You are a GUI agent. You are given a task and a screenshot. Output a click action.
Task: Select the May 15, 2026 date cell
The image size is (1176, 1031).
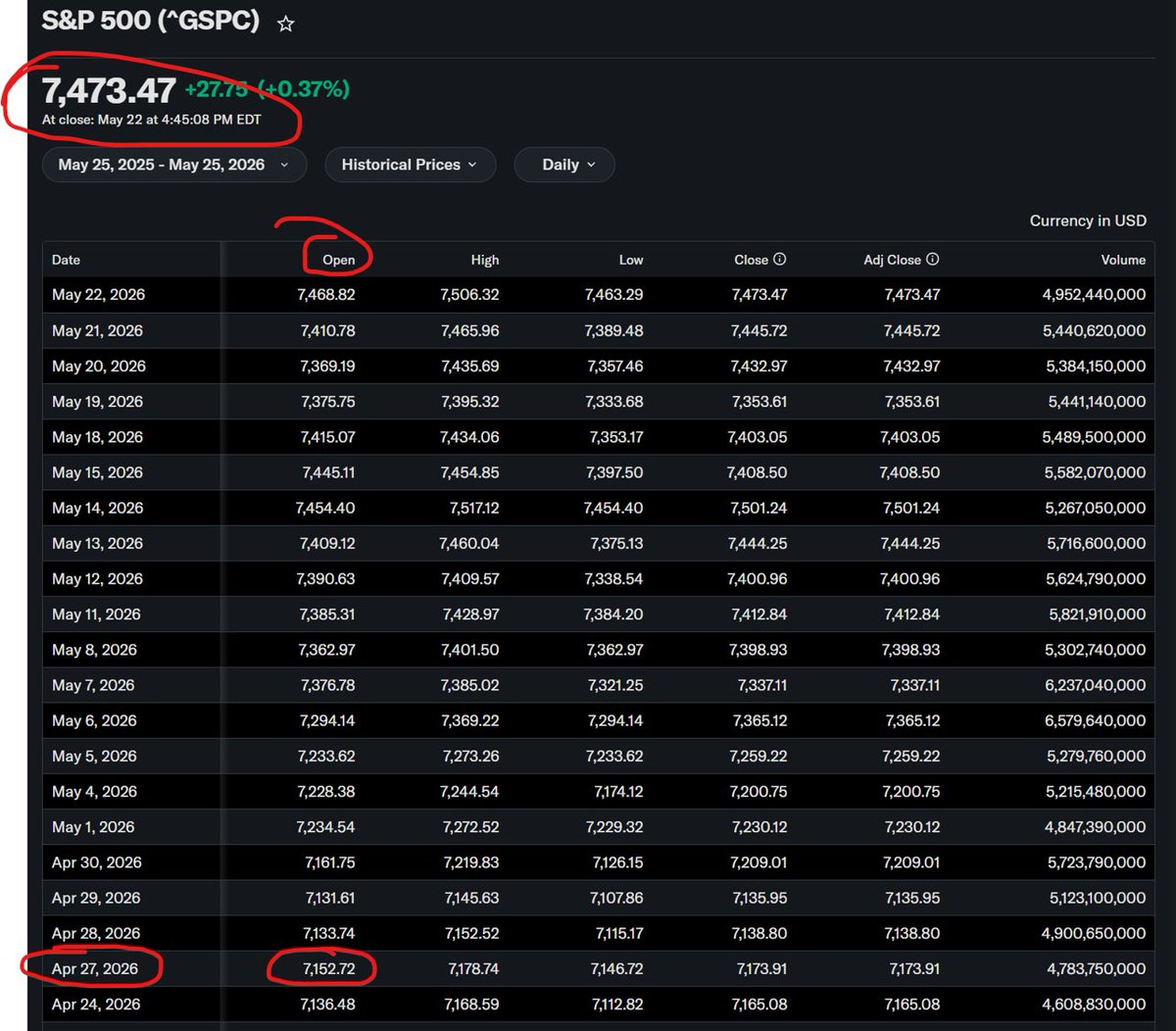pos(98,472)
